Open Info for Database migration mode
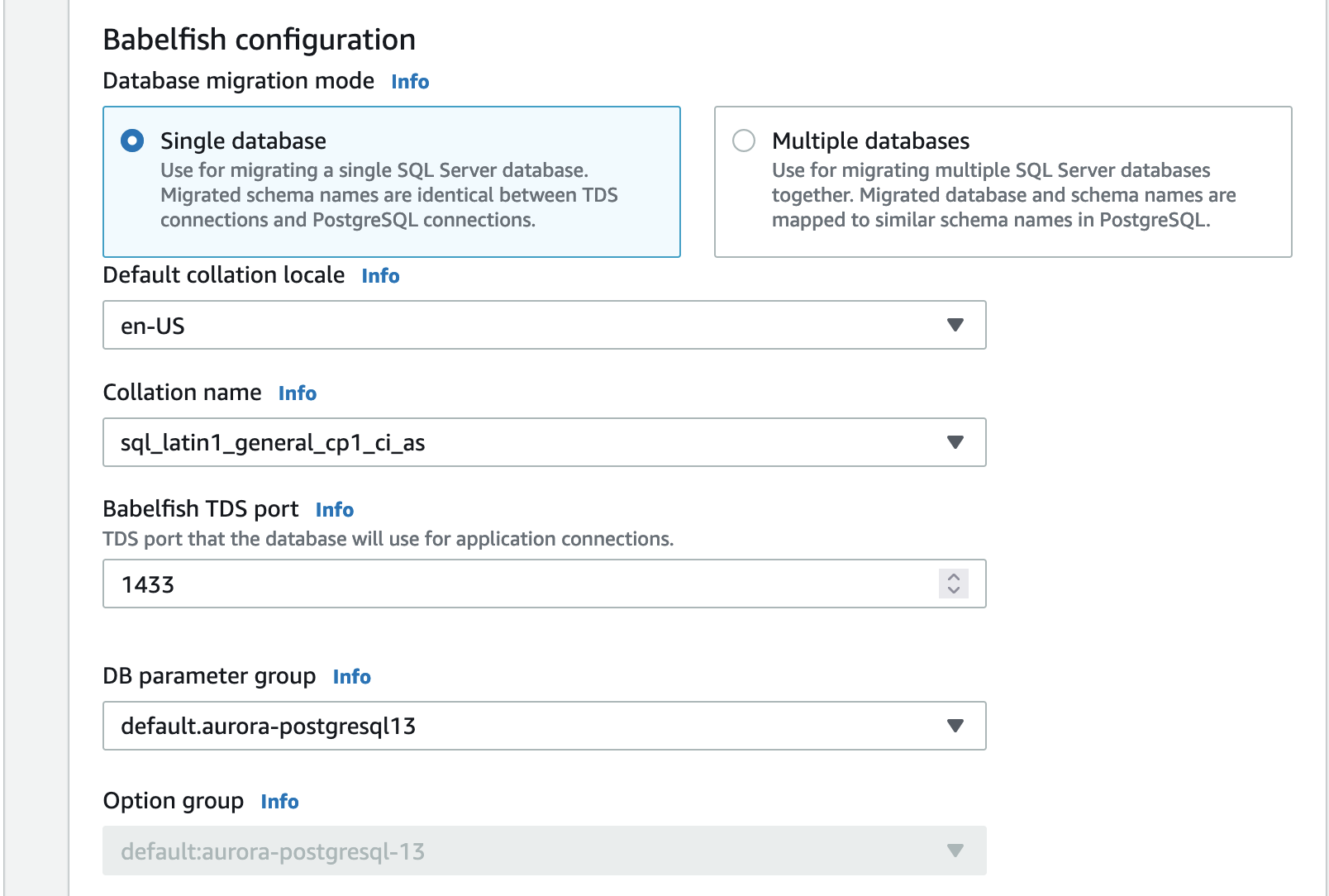Screen dimensions: 1329x896 [410, 82]
